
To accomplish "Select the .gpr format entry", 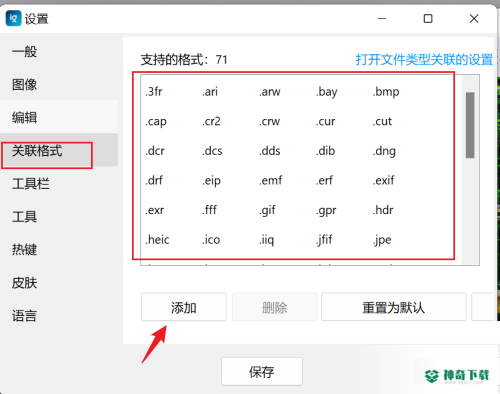I will coord(326,210).
